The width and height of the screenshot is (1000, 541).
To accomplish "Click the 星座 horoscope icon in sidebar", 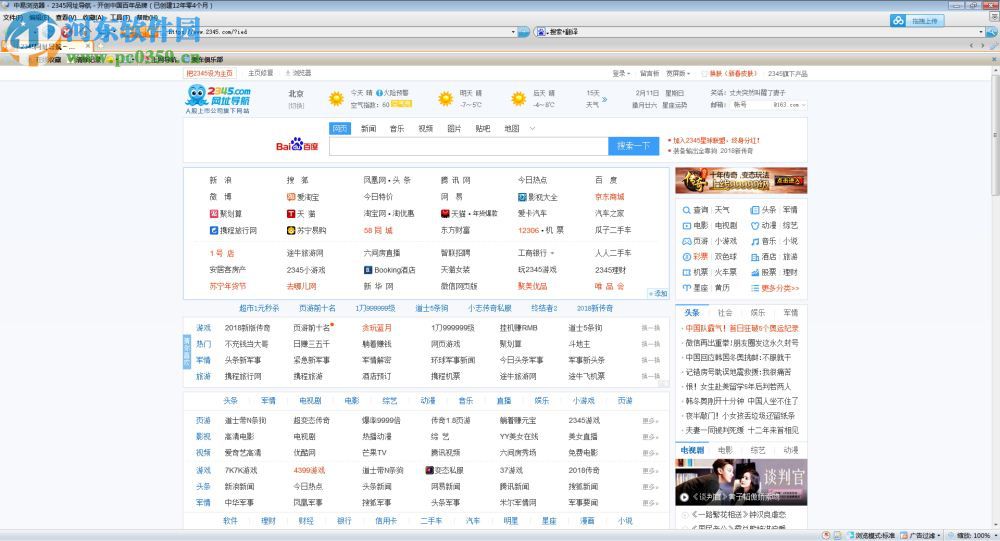I will click(686, 288).
